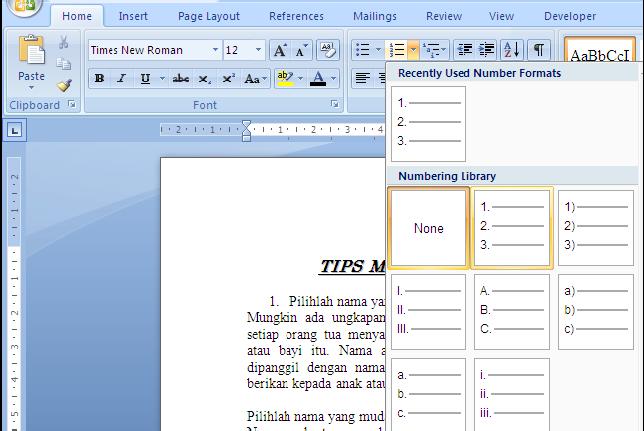Open the underline style dropdown arrow
The width and height of the screenshot is (644, 431).
click(x=162, y=78)
